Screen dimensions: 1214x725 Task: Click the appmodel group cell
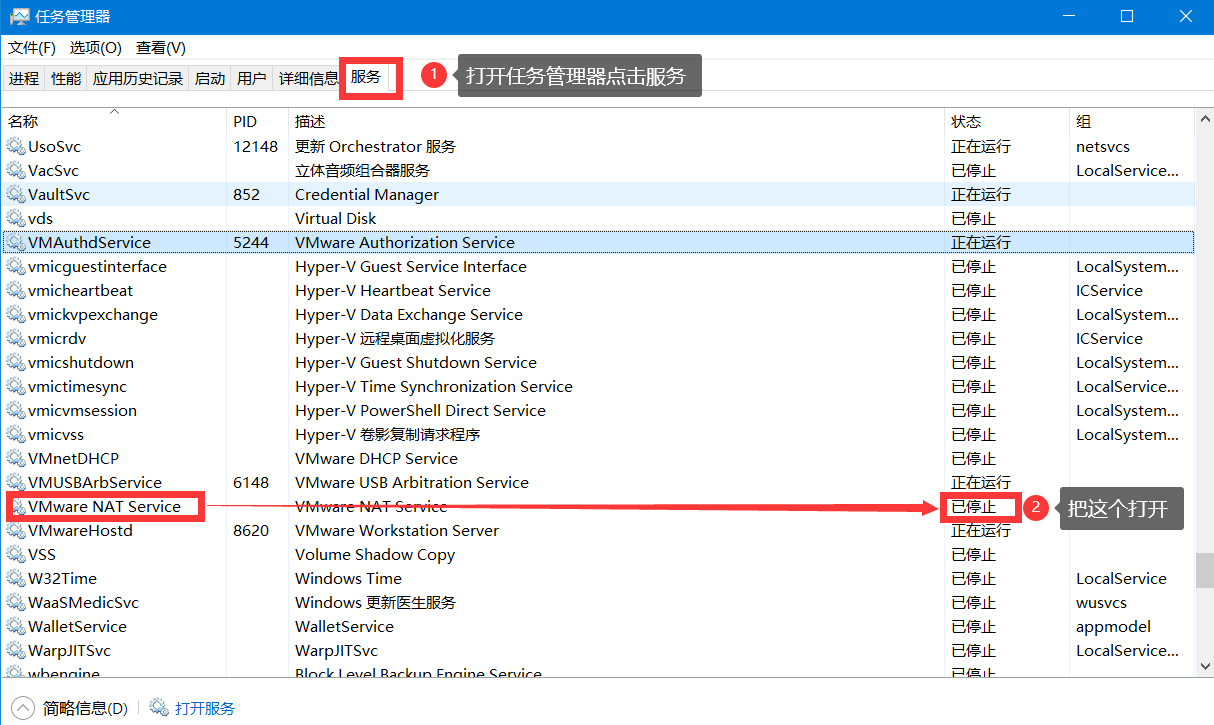pyautogui.click(x=1113, y=626)
